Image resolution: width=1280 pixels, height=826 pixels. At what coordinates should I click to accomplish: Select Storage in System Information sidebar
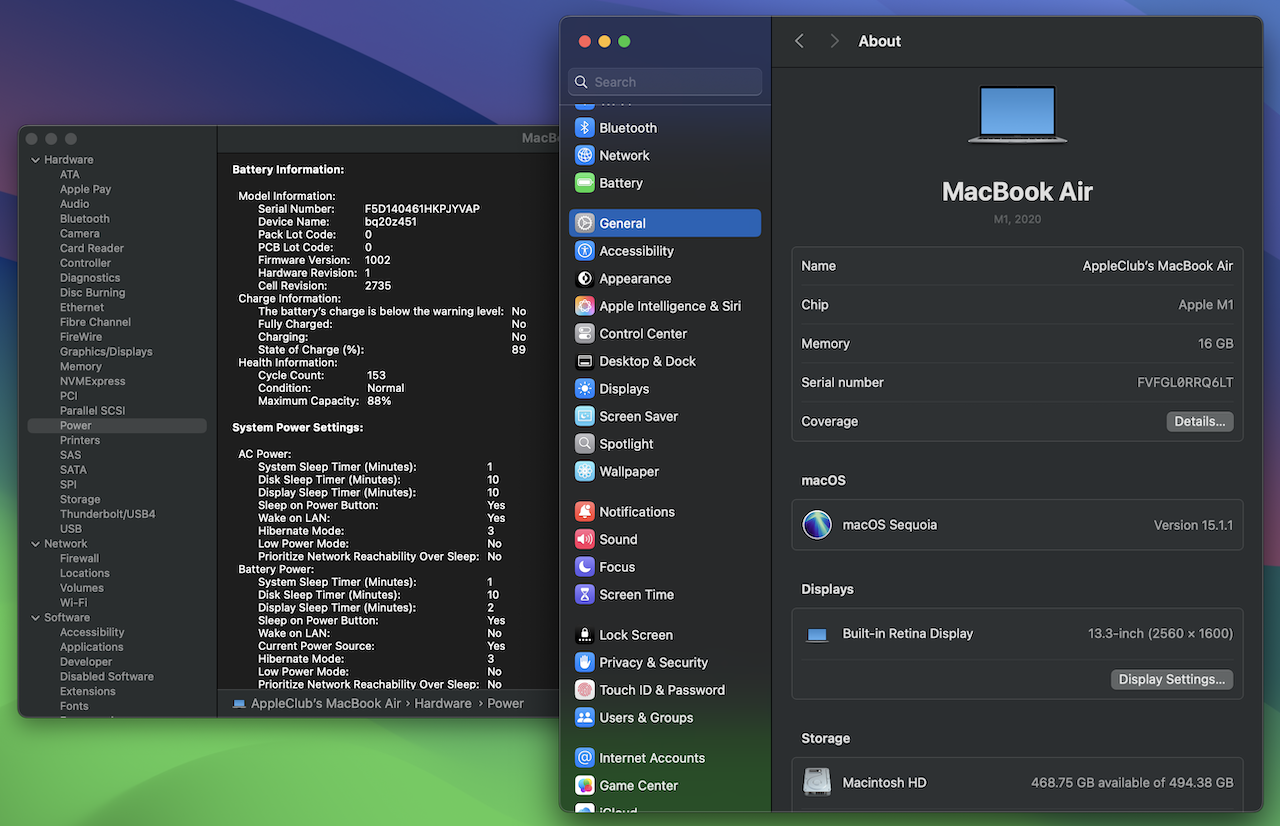coord(79,499)
